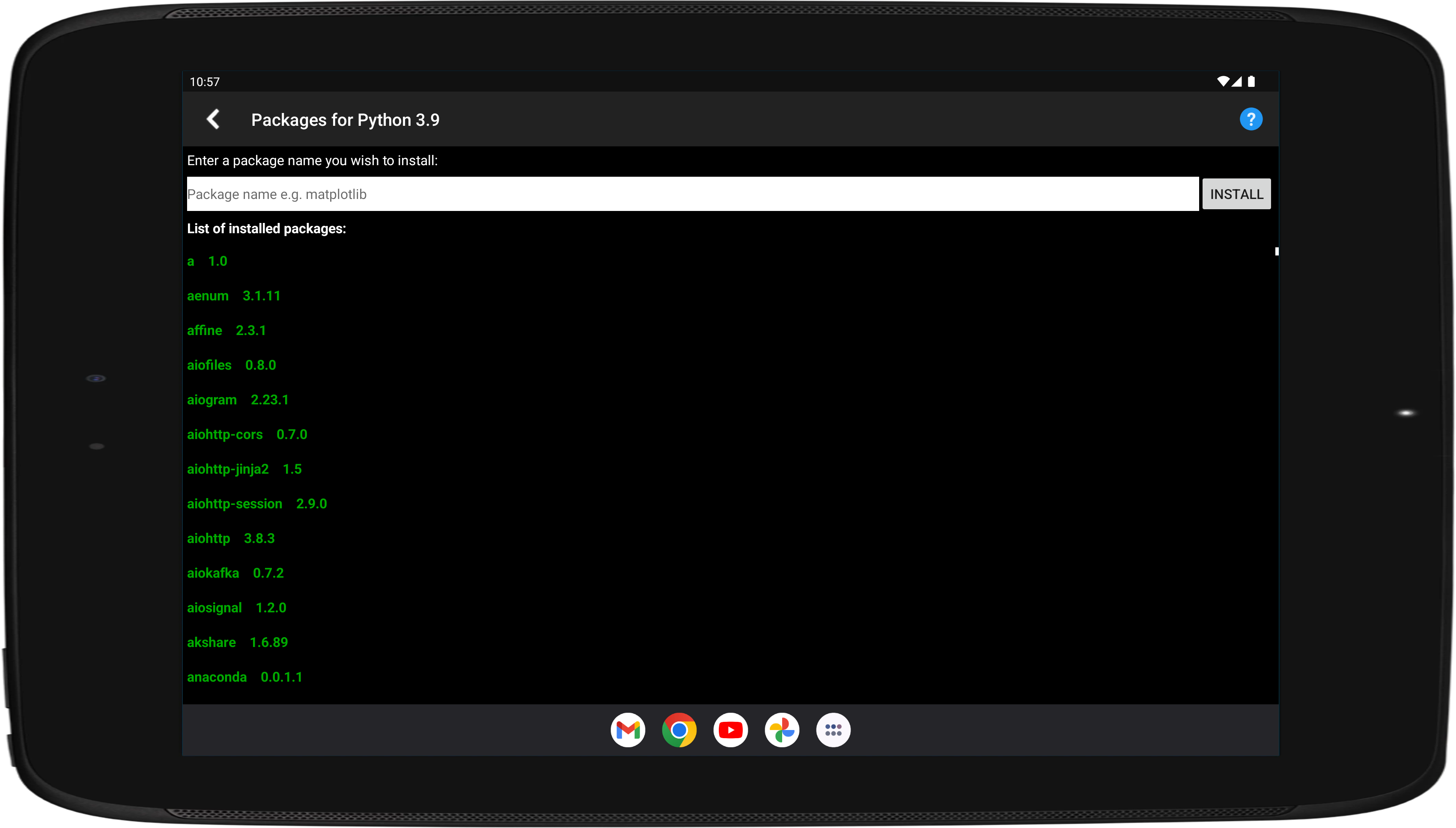Tap the 10:57 clock in status bar
This screenshot has width=1456, height=828.
click(204, 82)
